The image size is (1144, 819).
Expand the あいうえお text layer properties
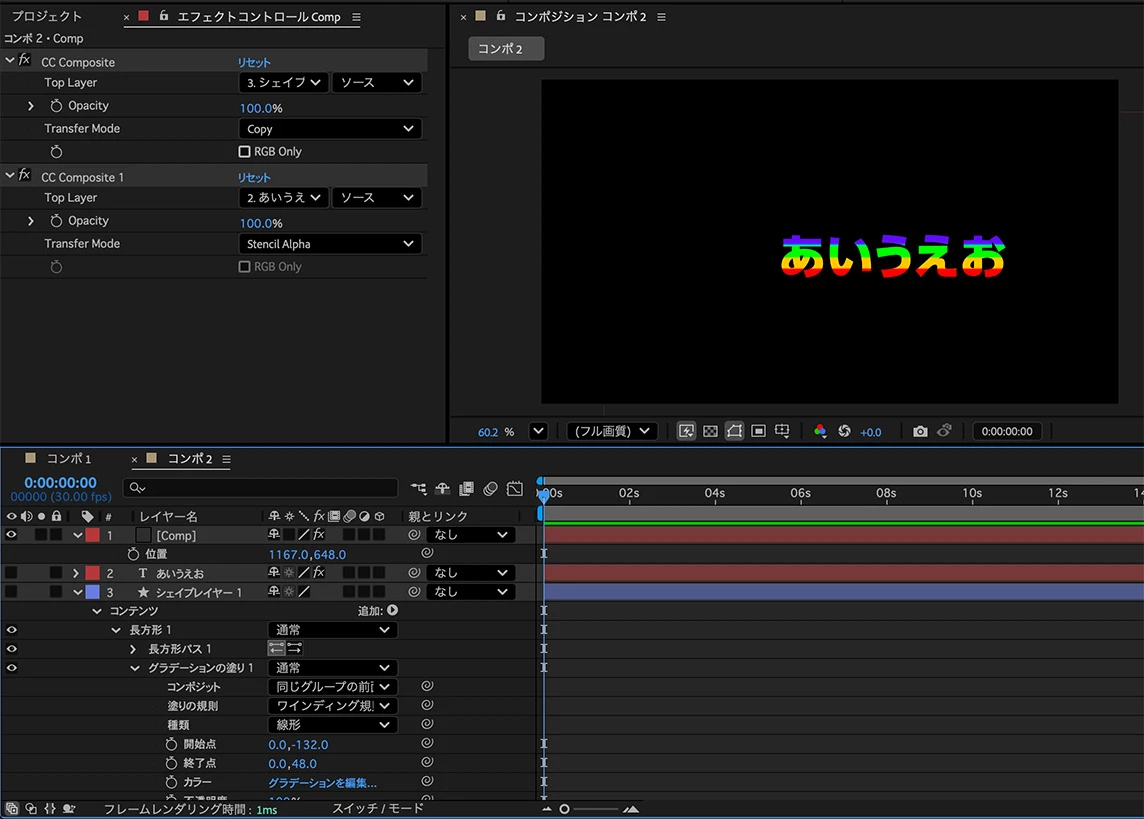(75, 573)
